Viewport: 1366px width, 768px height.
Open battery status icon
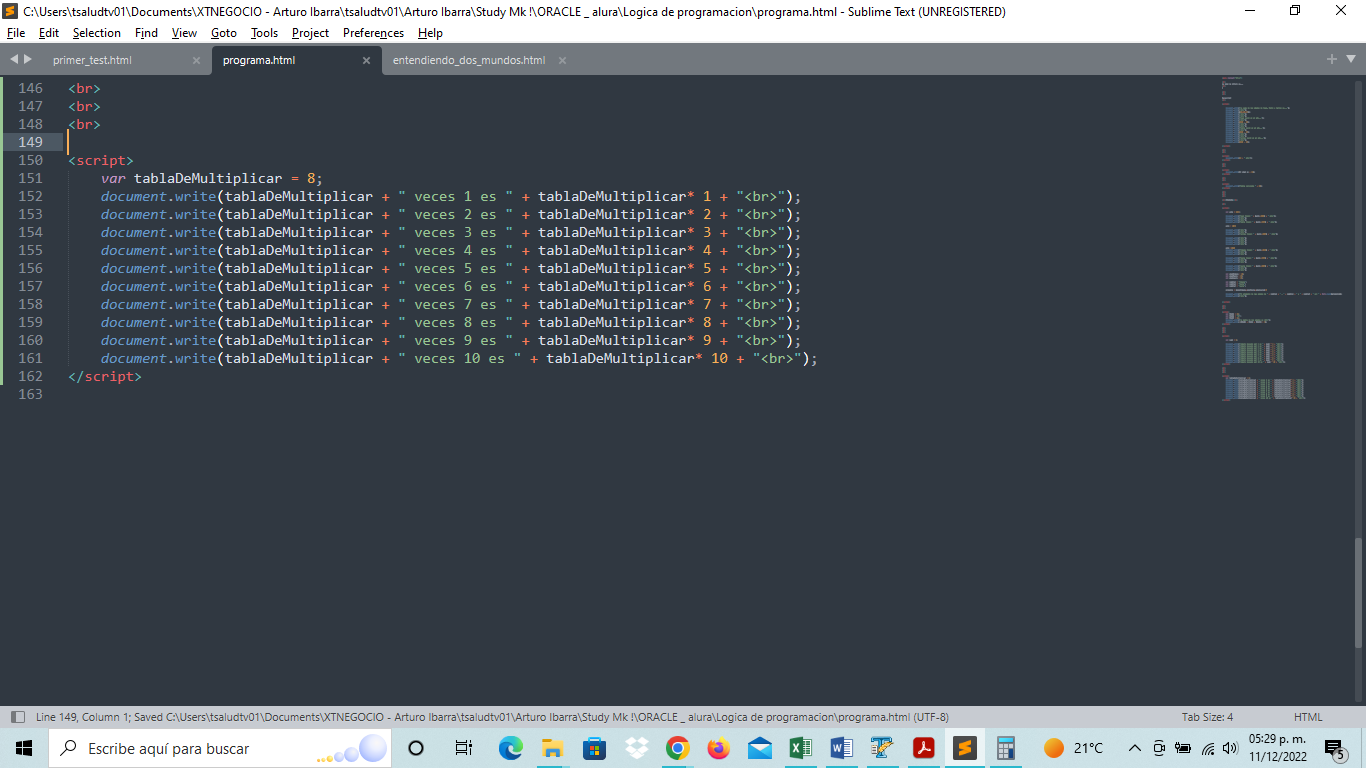[1183, 748]
